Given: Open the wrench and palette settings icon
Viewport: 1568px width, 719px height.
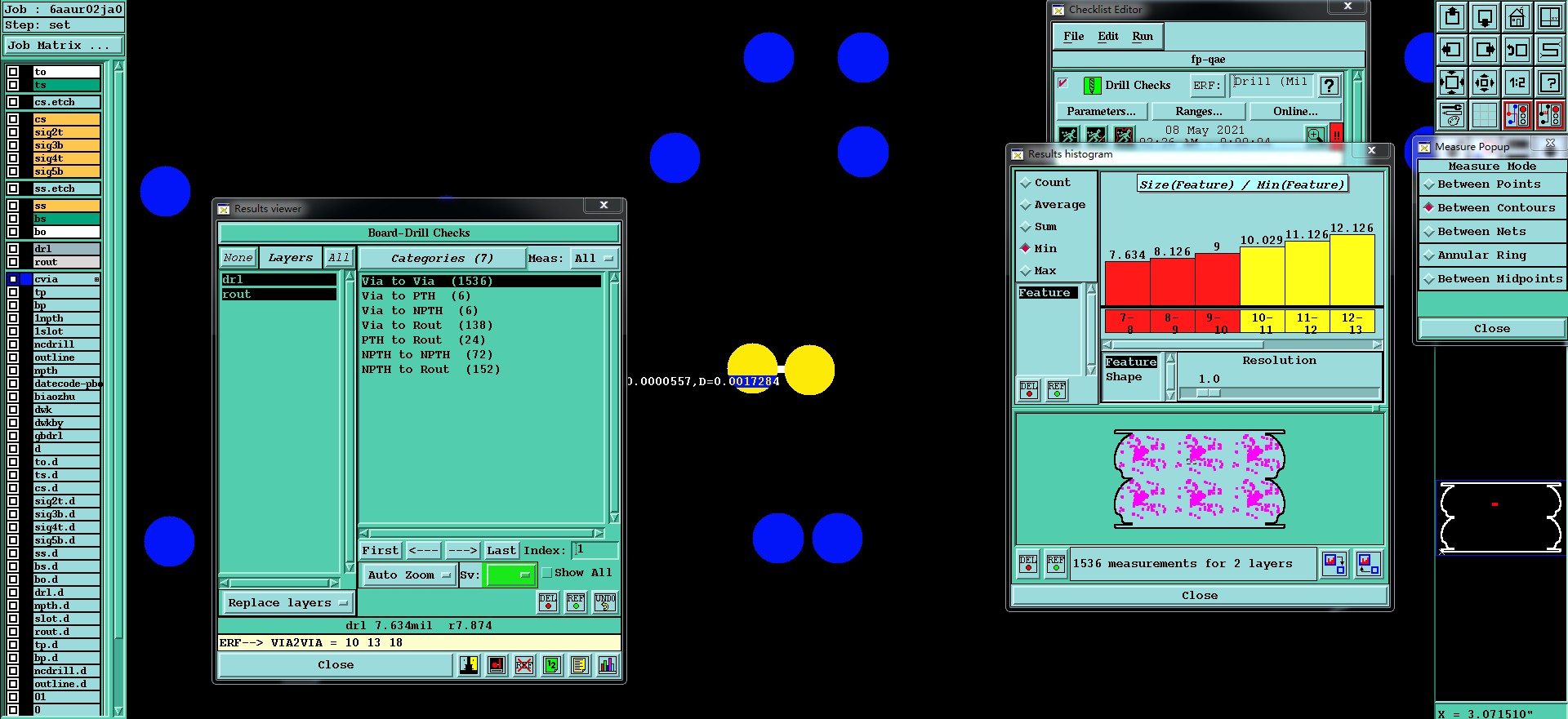Looking at the screenshot, I should coord(1452,115).
